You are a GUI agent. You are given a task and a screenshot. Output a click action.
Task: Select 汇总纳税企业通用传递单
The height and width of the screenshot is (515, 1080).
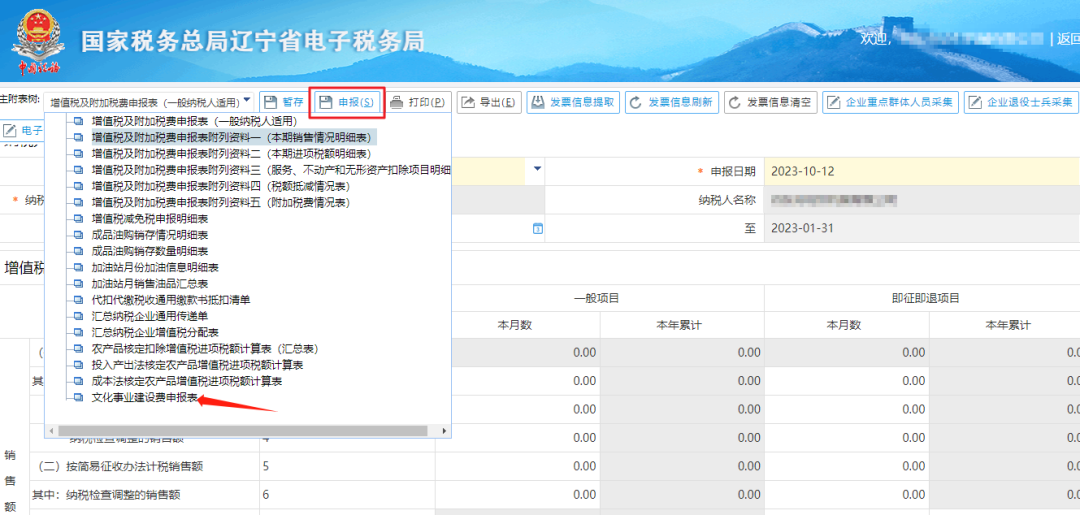tap(149, 315)
